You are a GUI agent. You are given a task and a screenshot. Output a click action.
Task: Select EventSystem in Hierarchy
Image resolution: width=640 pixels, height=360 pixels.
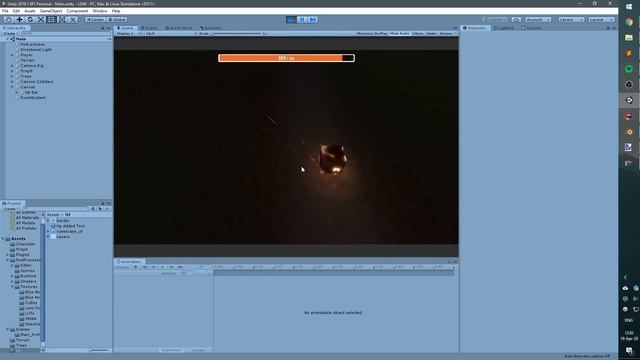click(33, 98)
